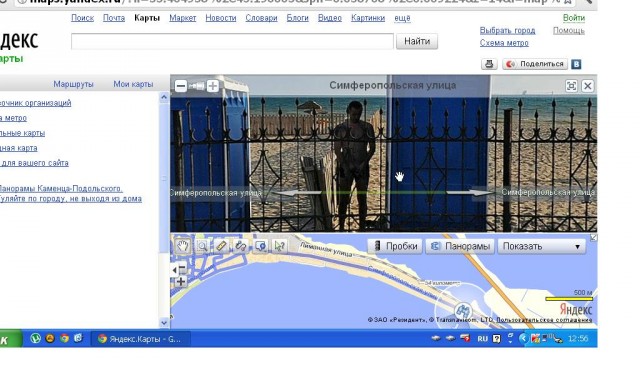
Task: Focus the Yandex Maps search field
Action: coord(232,41)
